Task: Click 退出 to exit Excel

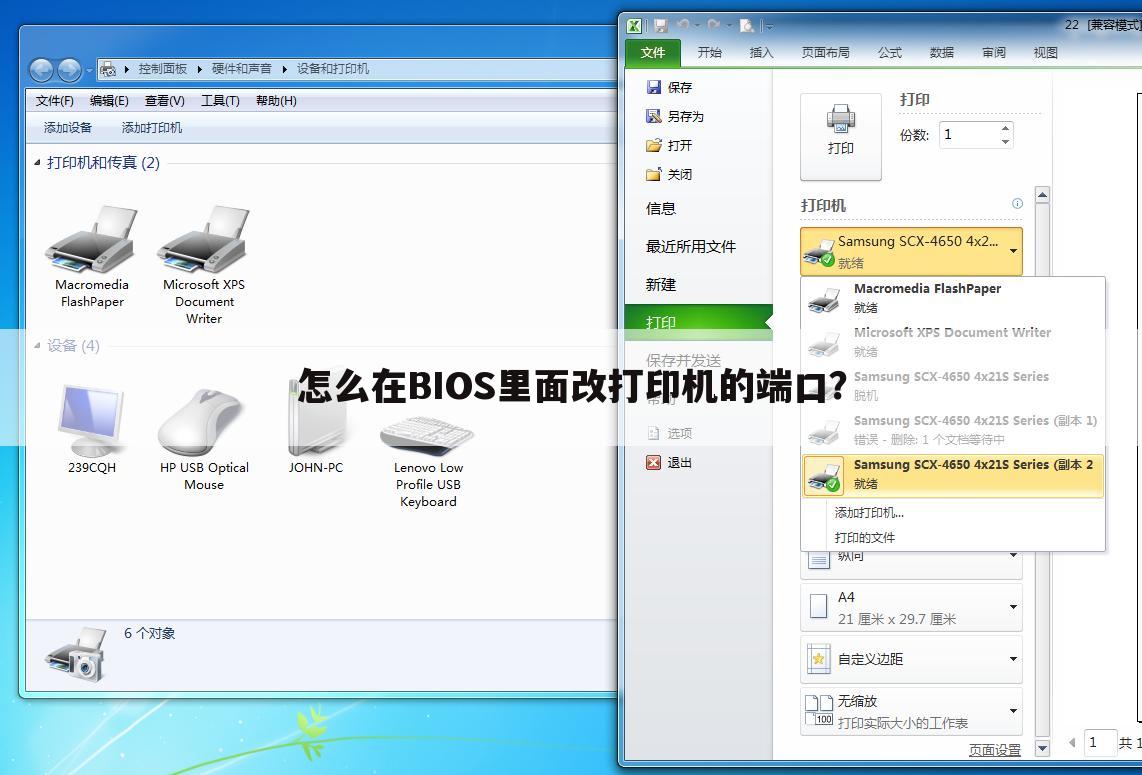Action: [669, 463]
